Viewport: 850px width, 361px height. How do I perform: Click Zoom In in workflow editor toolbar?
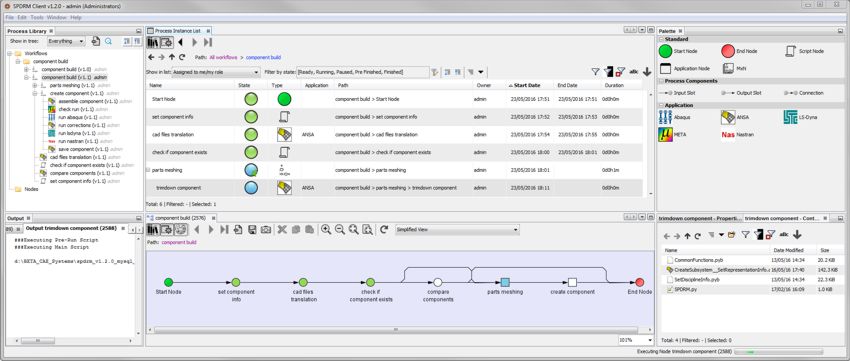click(326, 230)
